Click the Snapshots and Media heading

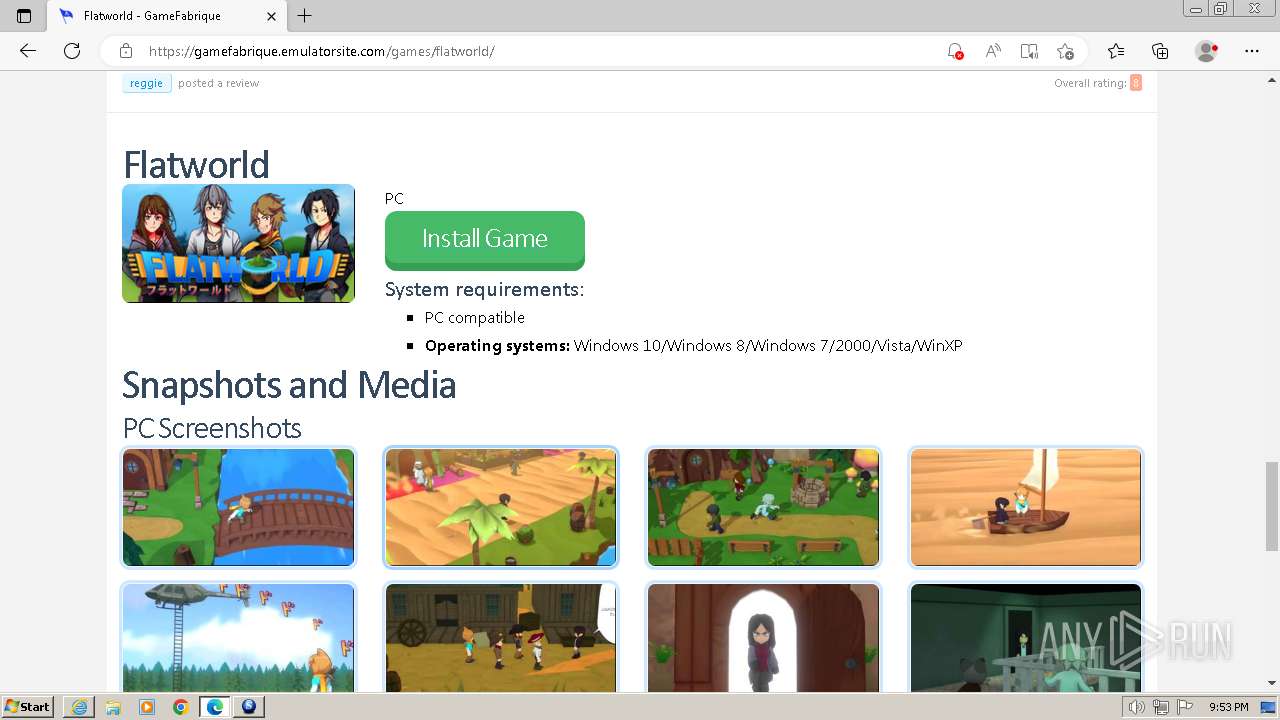pyautogui.click(x=289, y=385)
